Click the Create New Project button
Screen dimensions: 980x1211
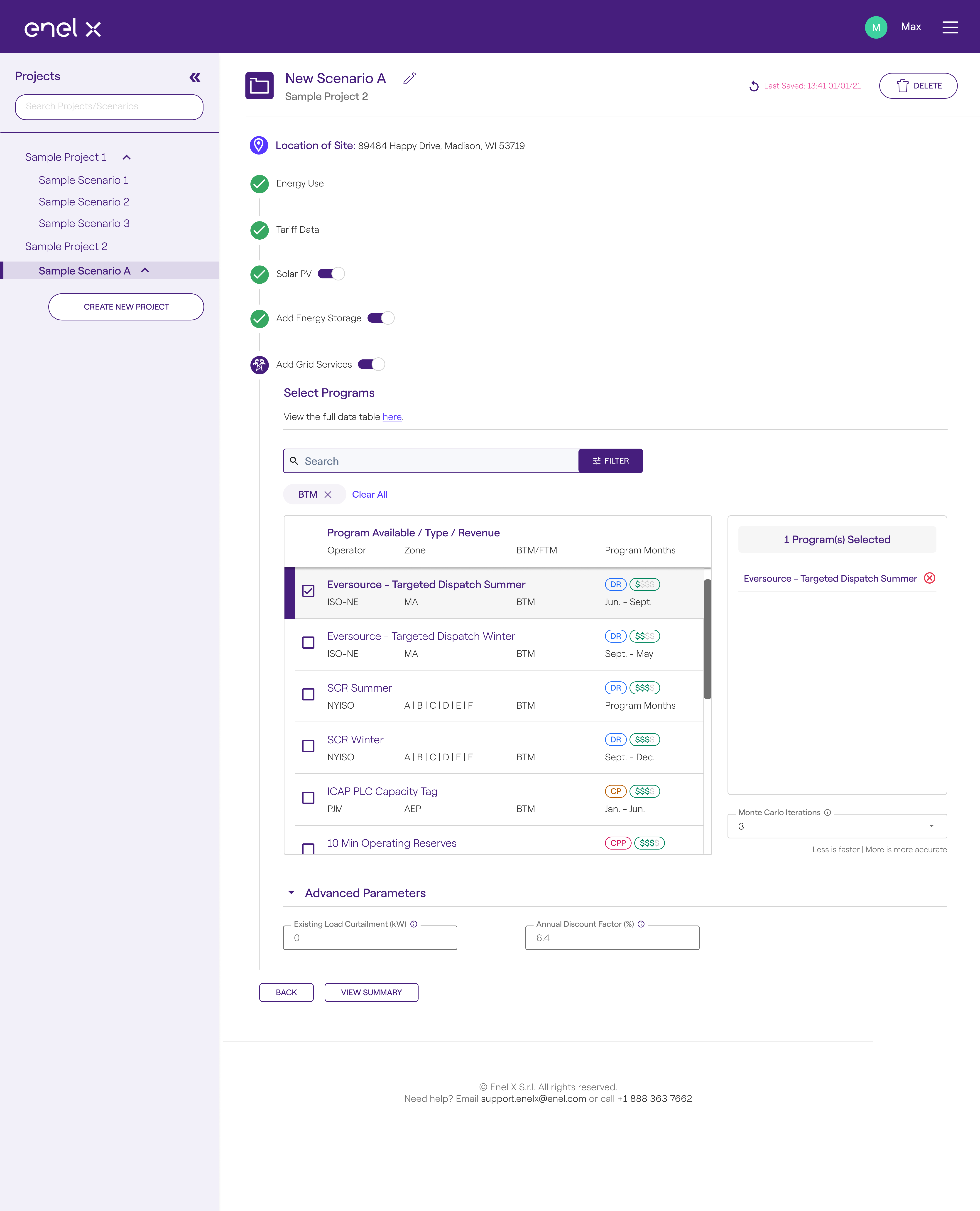pyautogui.click(x=126, y=307)
